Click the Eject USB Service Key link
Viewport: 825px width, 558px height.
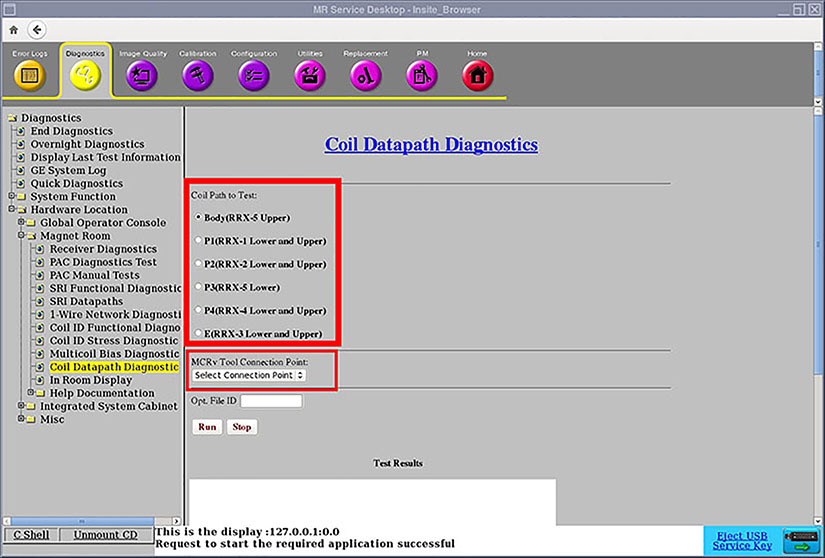pos(741,540)
